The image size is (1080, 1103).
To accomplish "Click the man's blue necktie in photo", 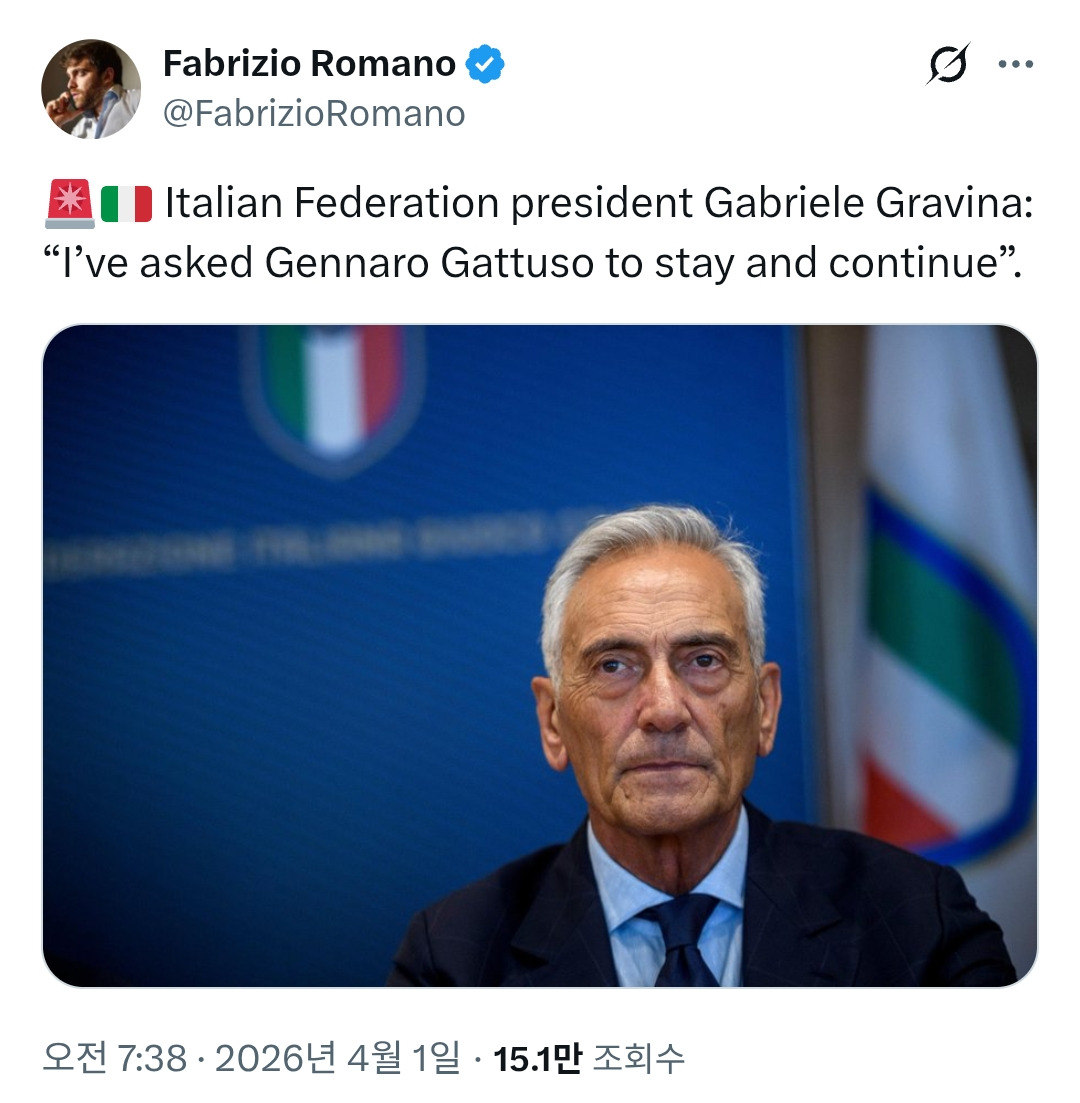I will pos(682,940).
